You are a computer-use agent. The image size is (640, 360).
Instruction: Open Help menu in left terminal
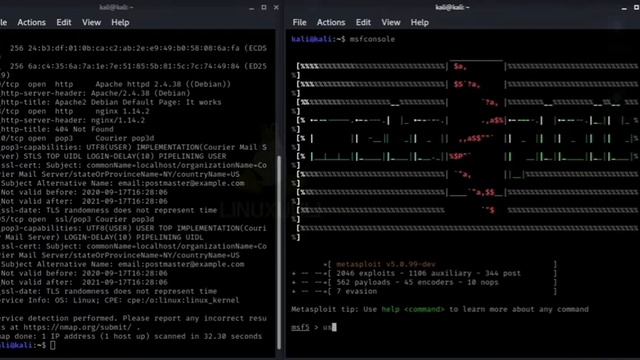click(120, 22)
